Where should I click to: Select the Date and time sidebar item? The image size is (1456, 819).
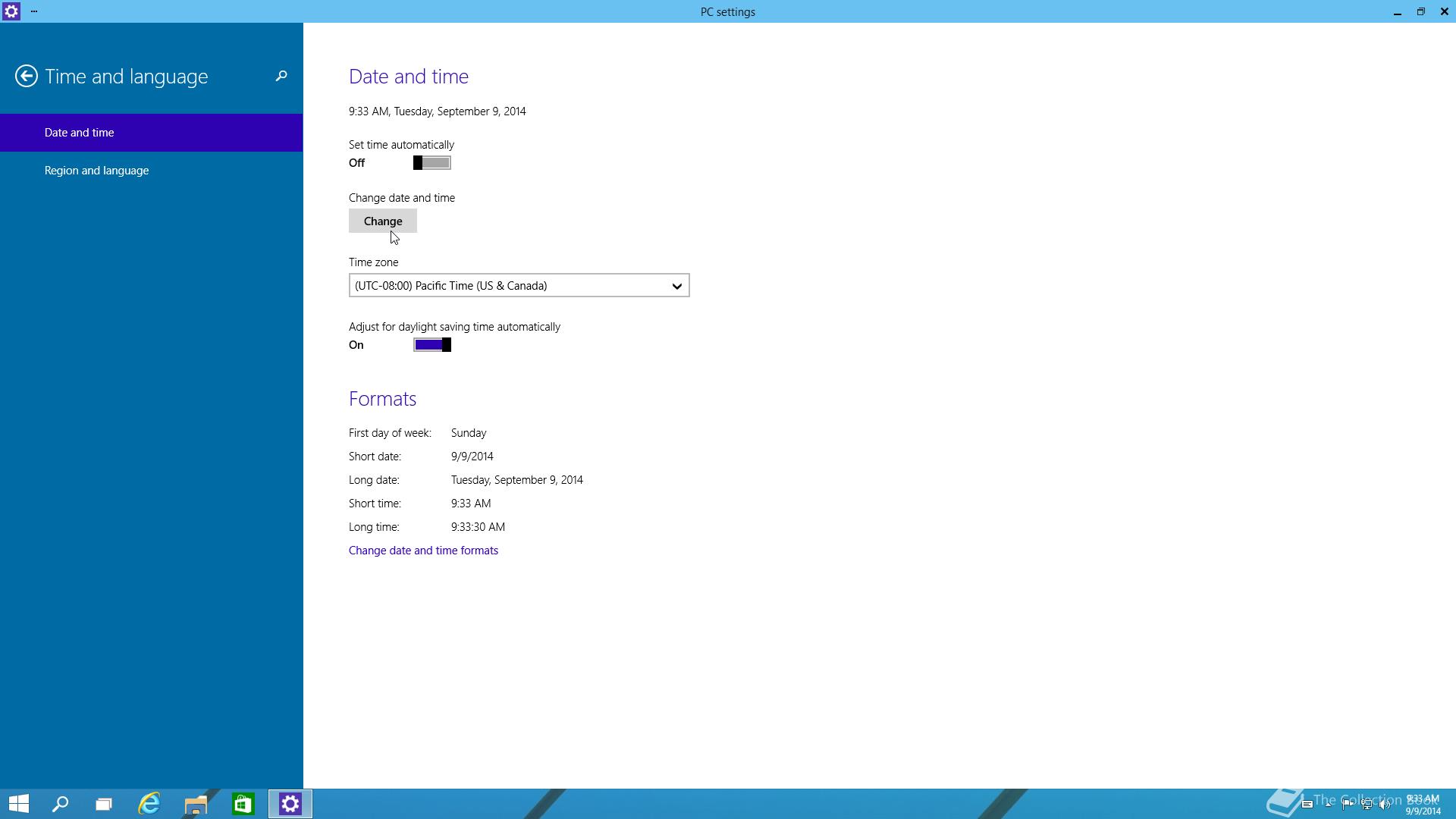pos(152,133)
